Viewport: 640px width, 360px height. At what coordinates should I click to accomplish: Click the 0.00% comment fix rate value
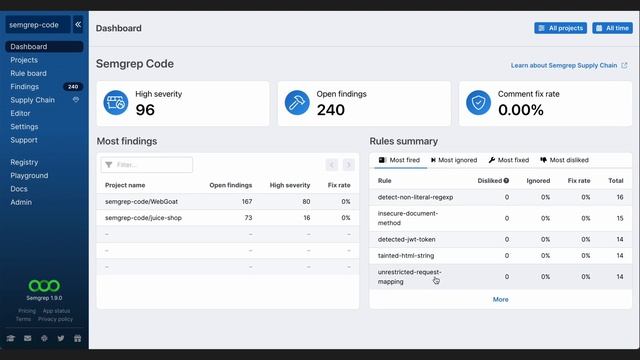point(521,110)
